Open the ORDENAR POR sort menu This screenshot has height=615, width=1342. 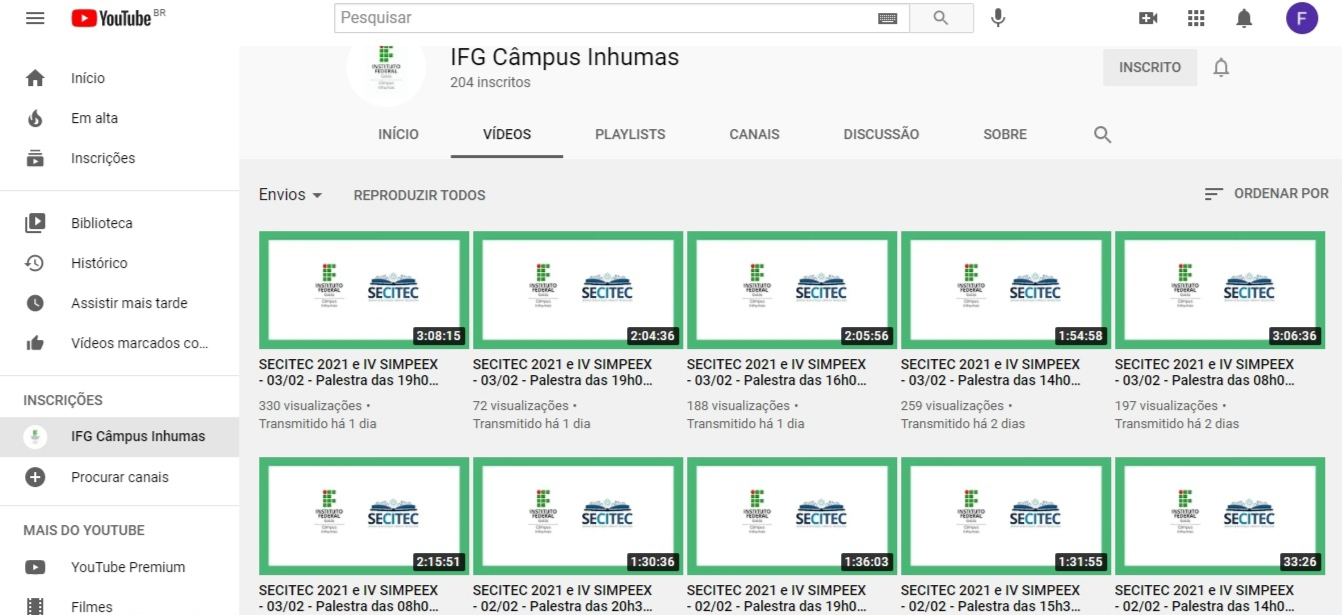(1267, 194)
